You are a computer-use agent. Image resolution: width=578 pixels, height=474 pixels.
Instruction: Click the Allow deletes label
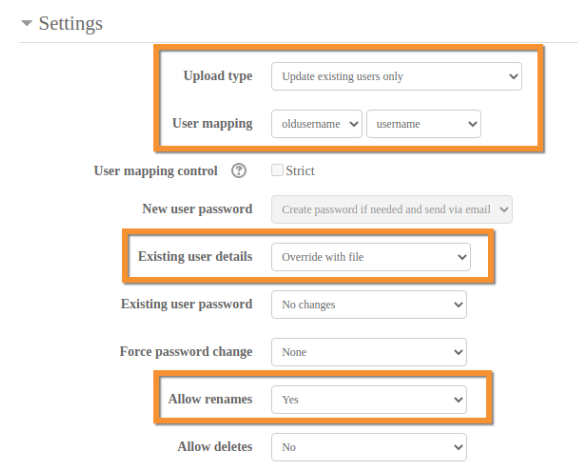(x=215, y=446)
